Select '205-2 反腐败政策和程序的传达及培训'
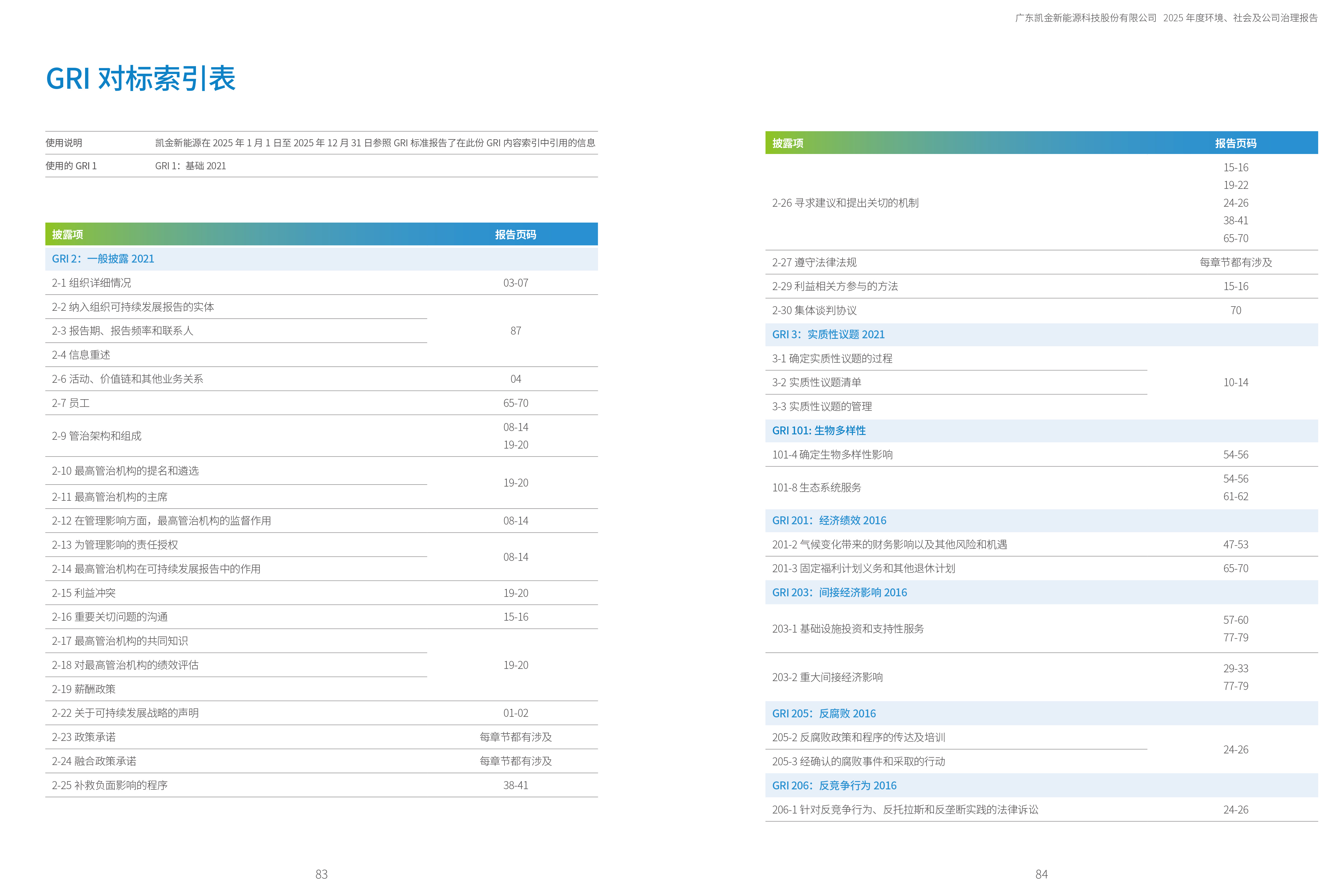This screenshot has width=1342, height=896. 858,737
